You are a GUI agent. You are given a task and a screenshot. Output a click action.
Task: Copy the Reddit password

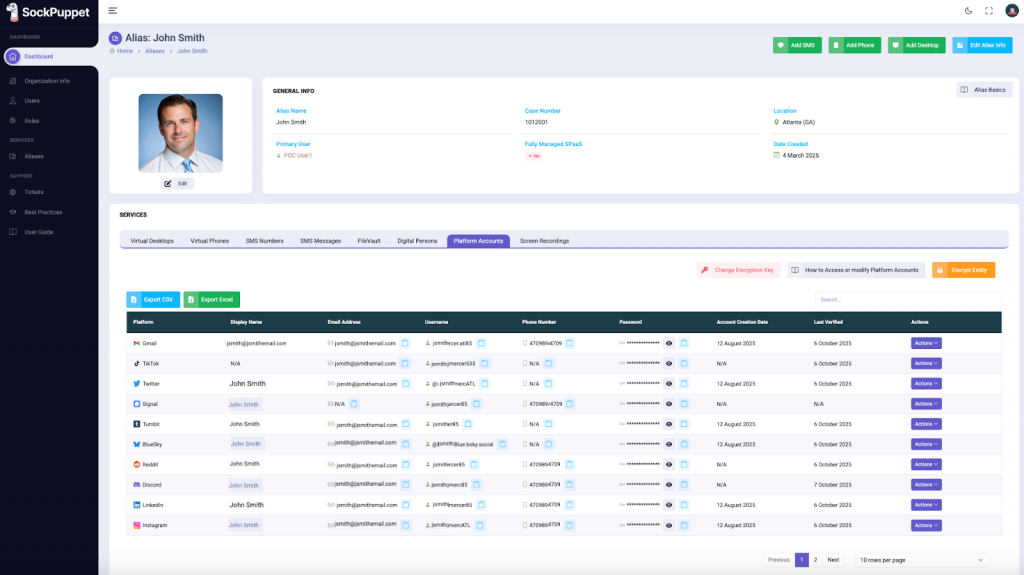click(684, 464)
